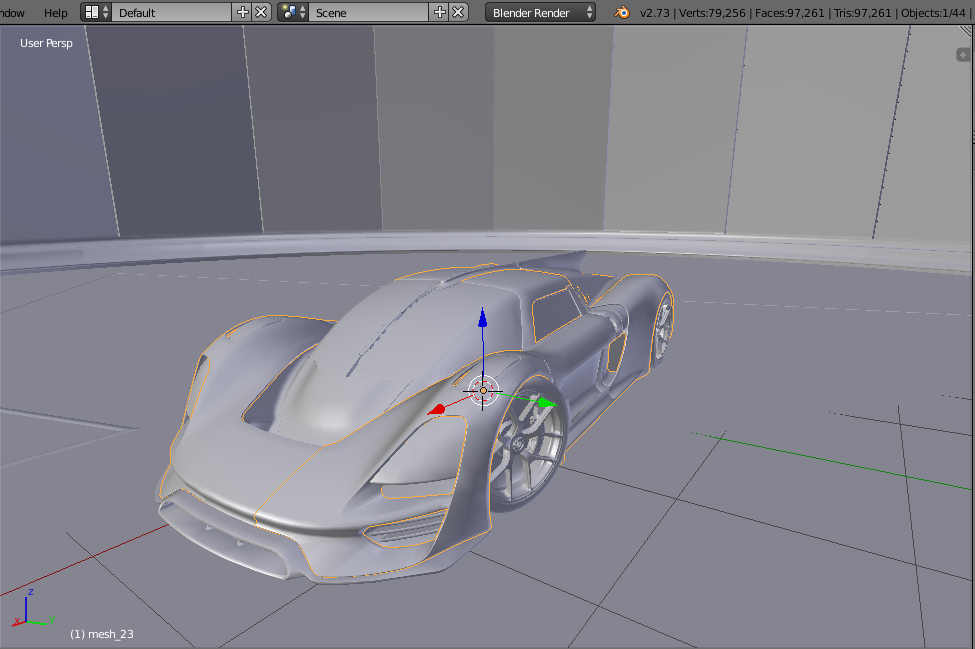Click the User Persp view label
975x649 pixels.
(46, 43)
